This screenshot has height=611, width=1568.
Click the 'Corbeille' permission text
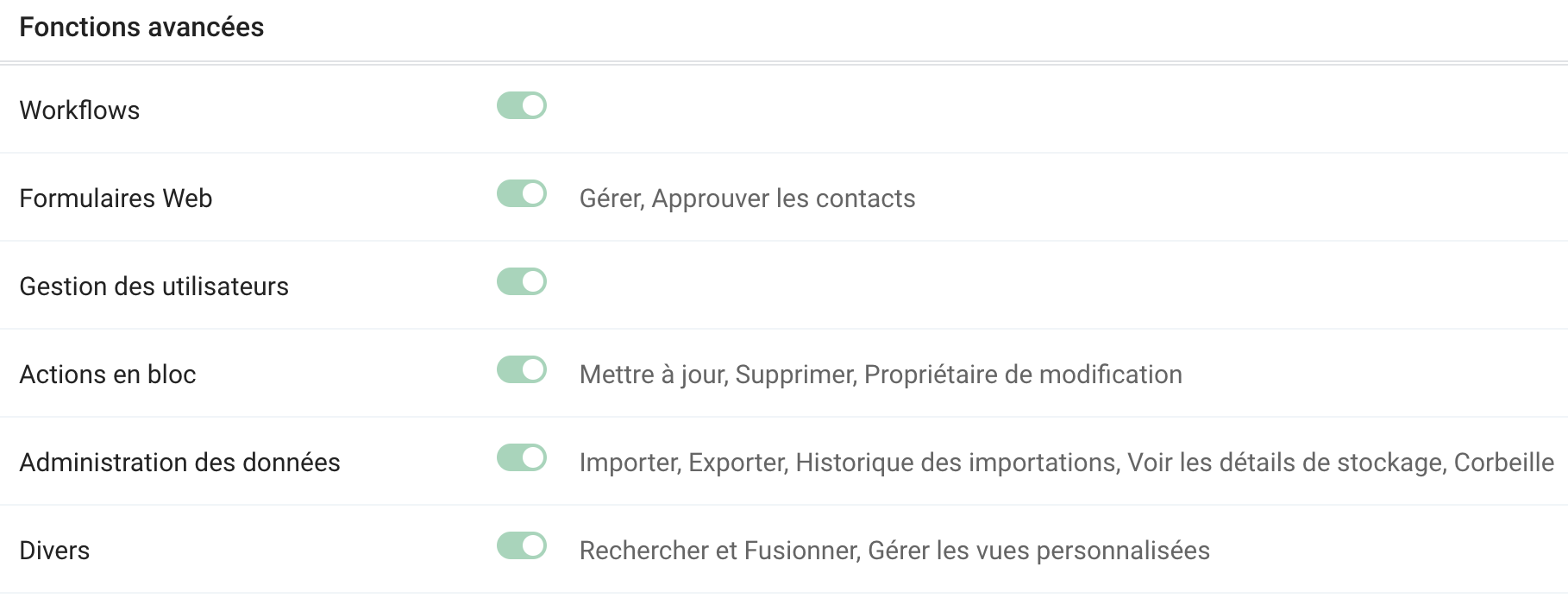click(x=1503, y=463)
